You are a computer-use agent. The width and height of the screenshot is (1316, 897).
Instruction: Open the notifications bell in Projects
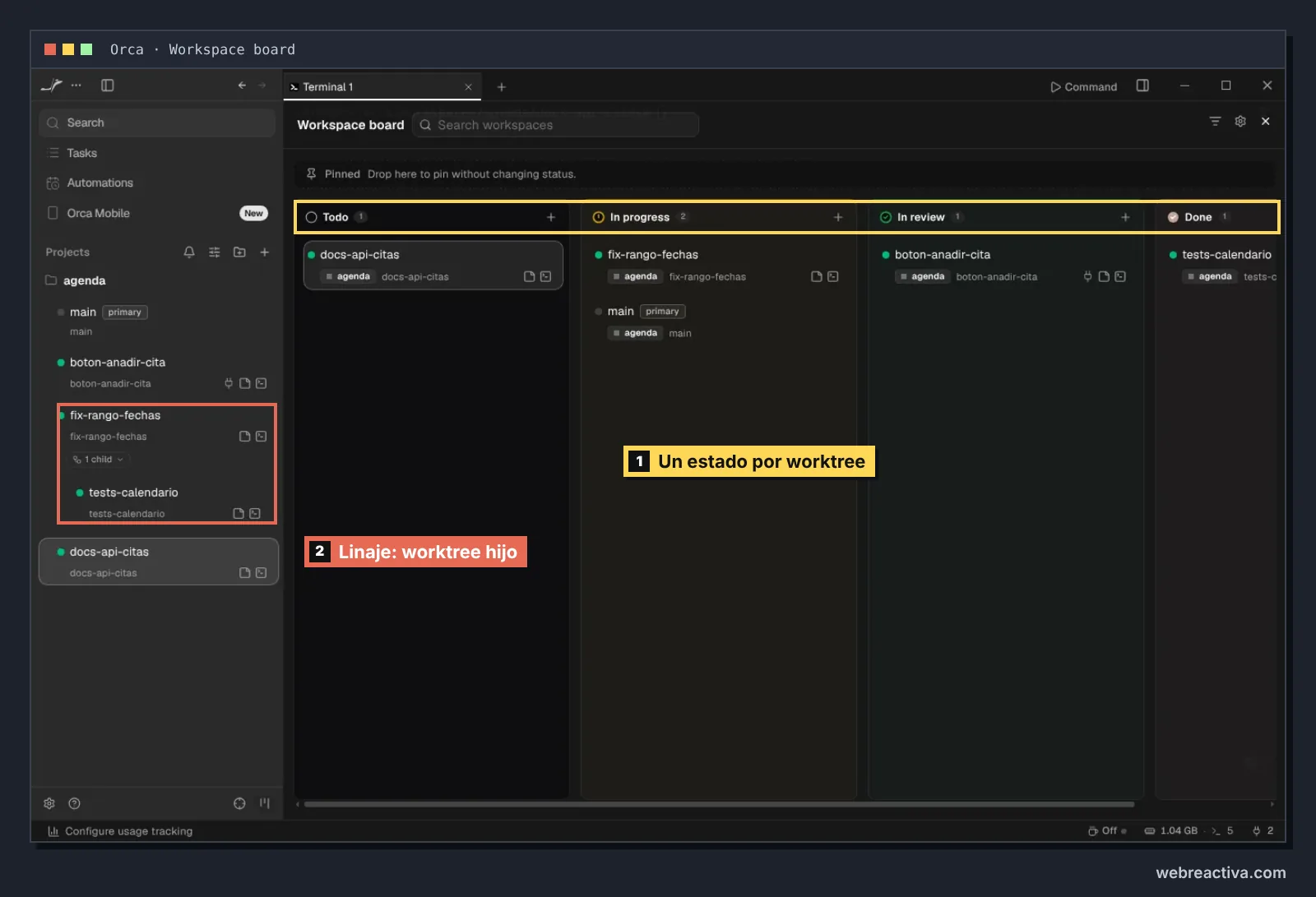click(x=189, y=252)
